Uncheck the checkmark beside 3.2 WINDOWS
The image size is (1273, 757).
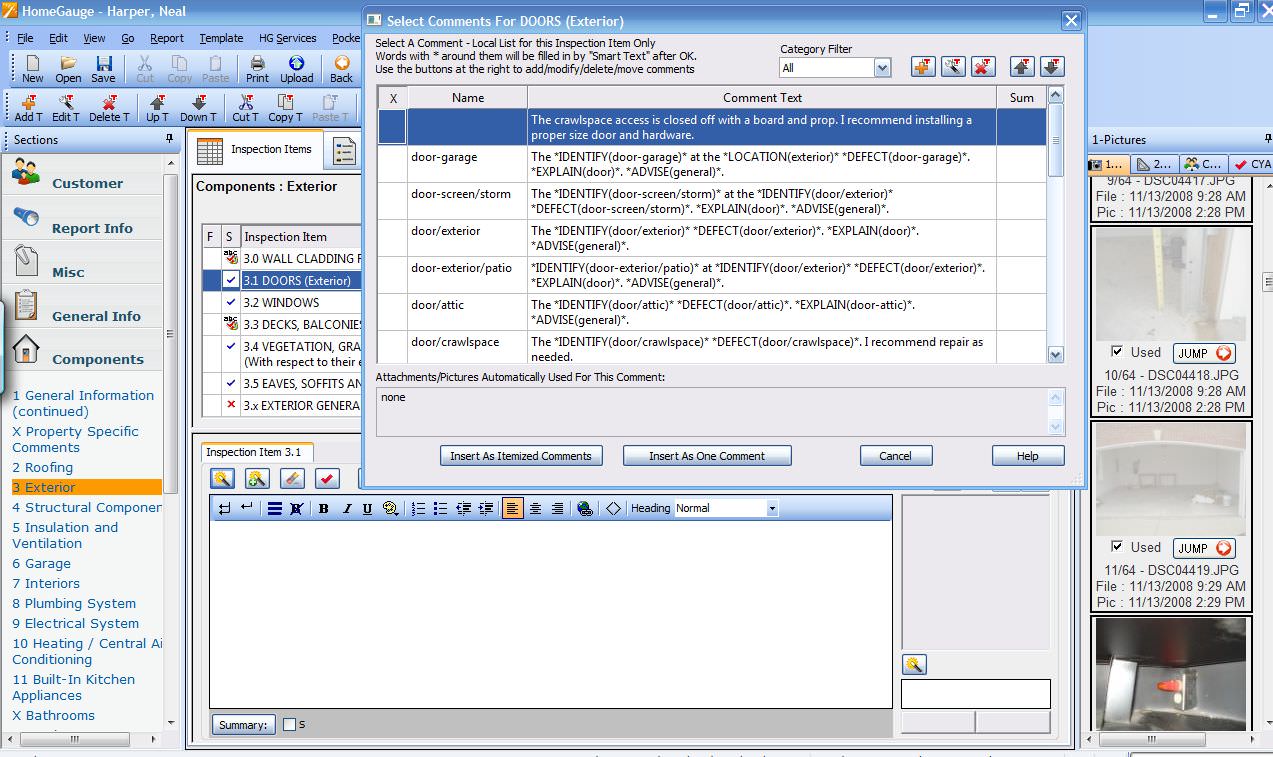231,302
